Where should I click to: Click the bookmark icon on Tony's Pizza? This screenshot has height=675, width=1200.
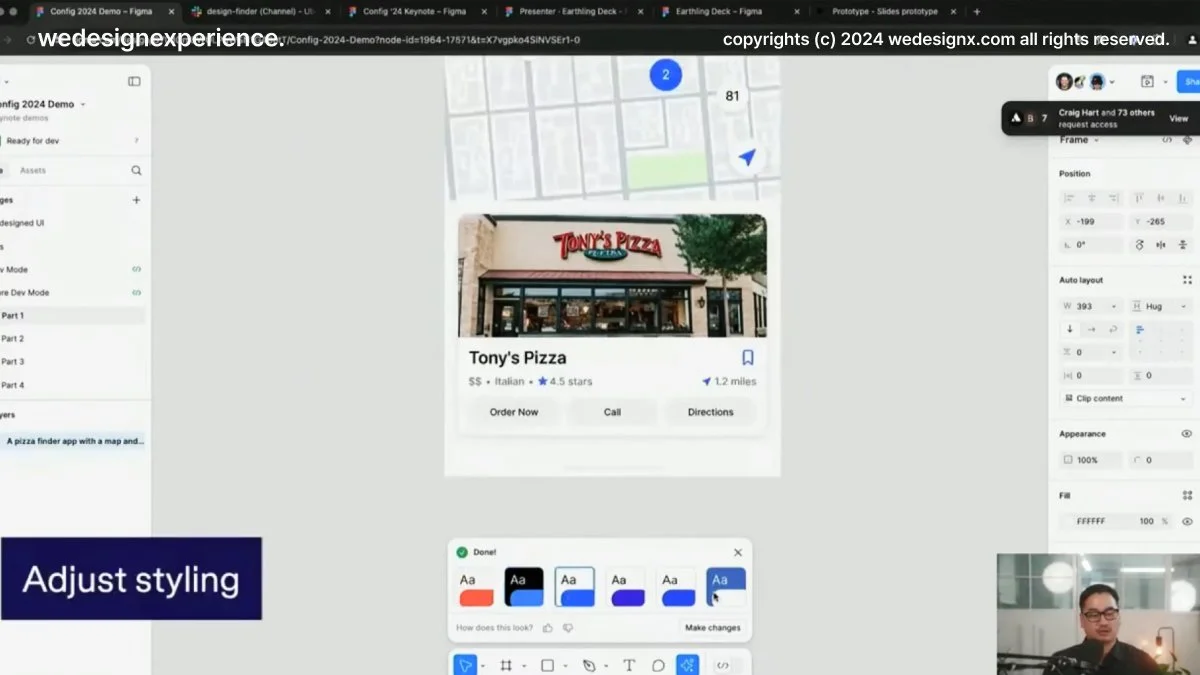[x=747, y=357]
